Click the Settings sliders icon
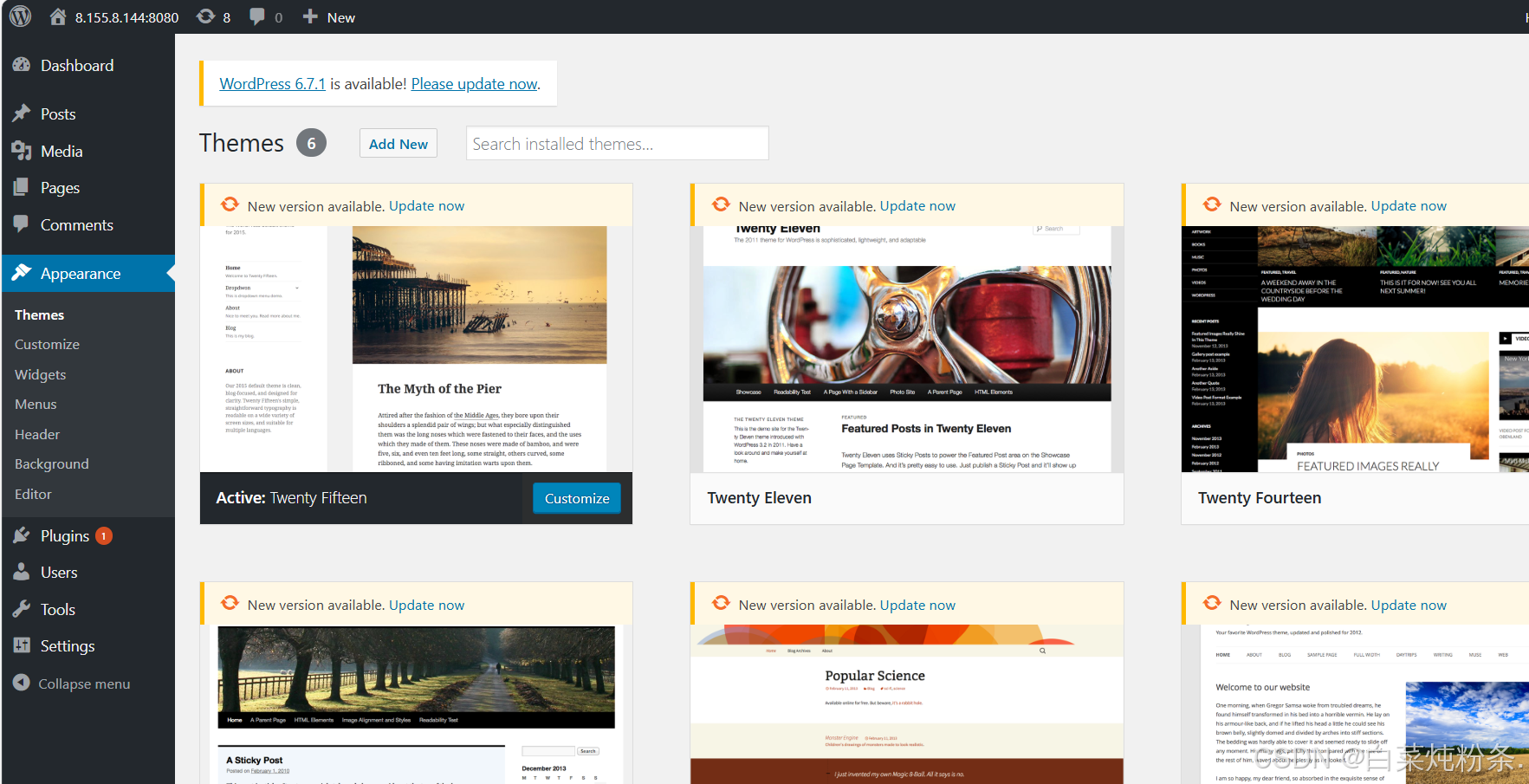This screenshot has width=1529, height=784. (22, 645)
